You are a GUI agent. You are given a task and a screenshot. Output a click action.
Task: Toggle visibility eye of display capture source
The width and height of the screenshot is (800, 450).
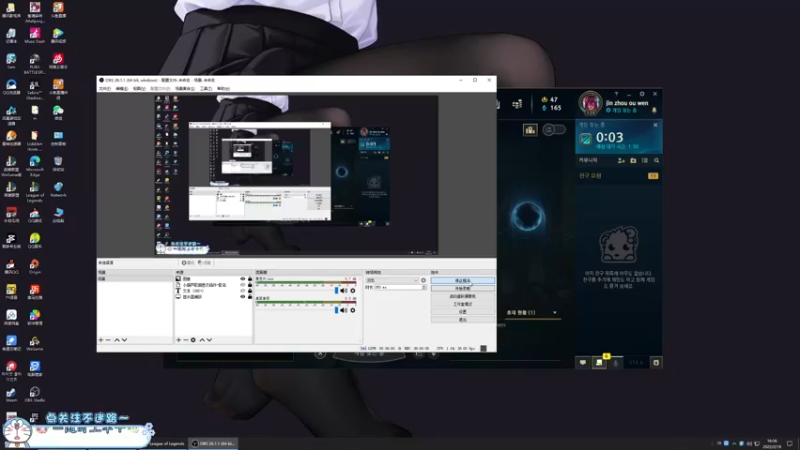243,296
